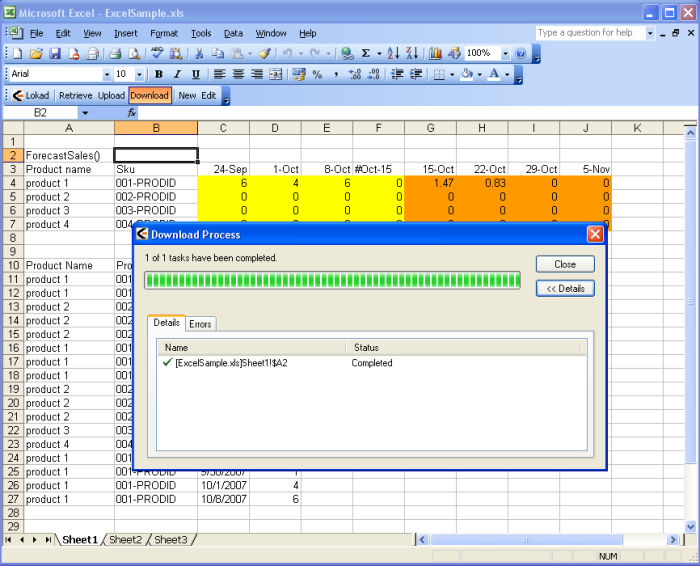
Task: Expand the Name Box dropdown arrow
Action: (x=85, y=113)
